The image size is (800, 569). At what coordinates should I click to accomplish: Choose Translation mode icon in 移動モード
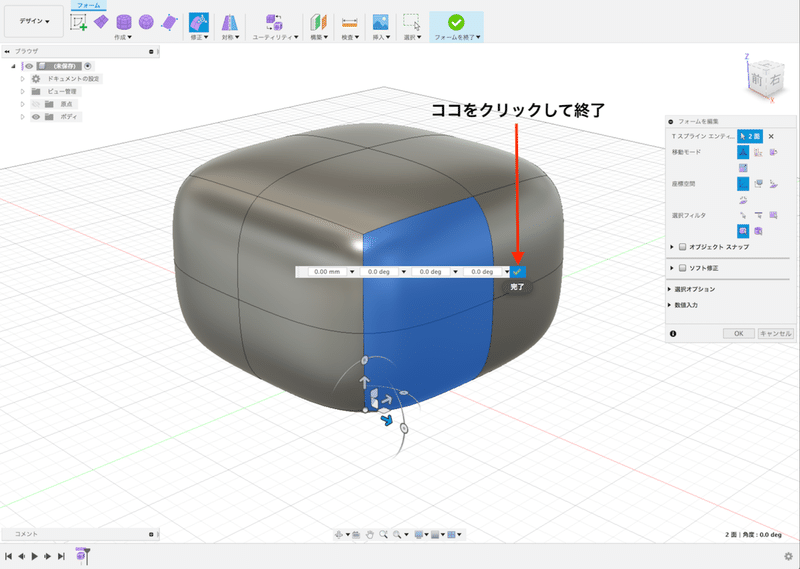[x=758, y=152]
